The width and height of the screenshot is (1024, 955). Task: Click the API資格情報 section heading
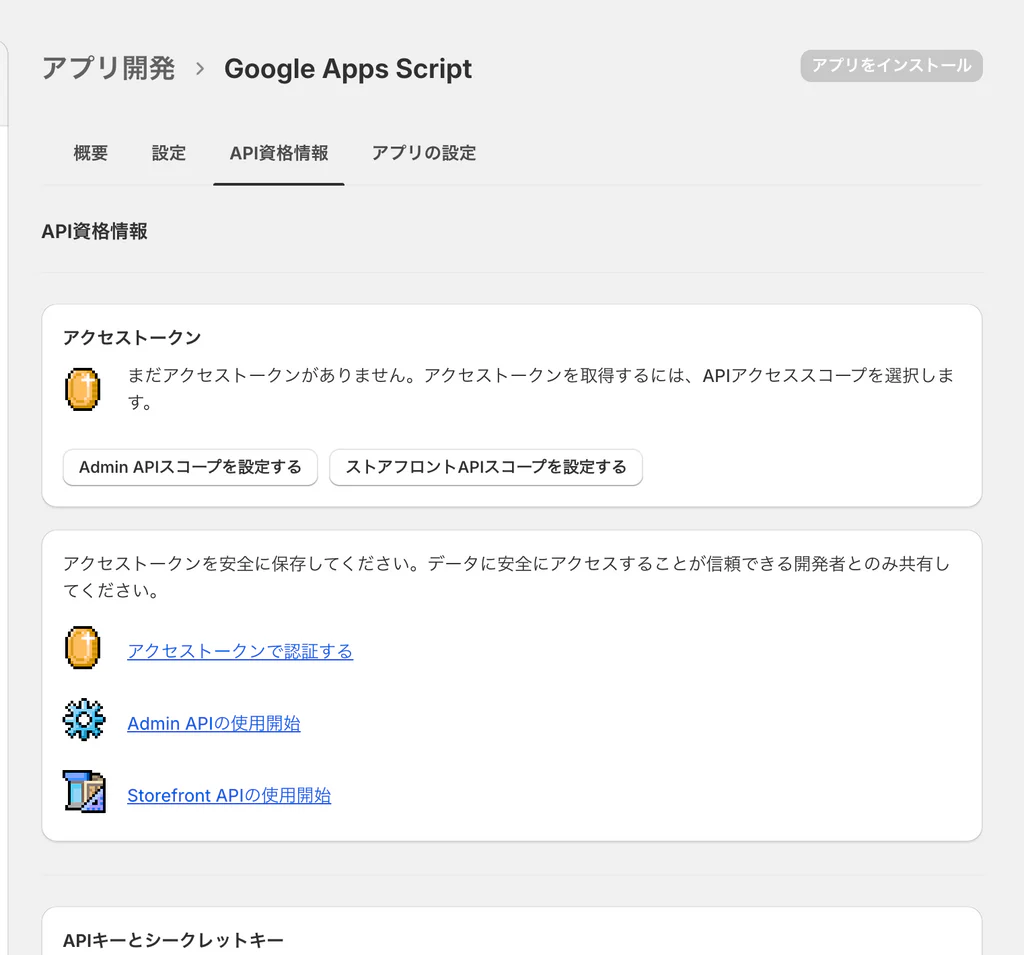pos(95,231)
